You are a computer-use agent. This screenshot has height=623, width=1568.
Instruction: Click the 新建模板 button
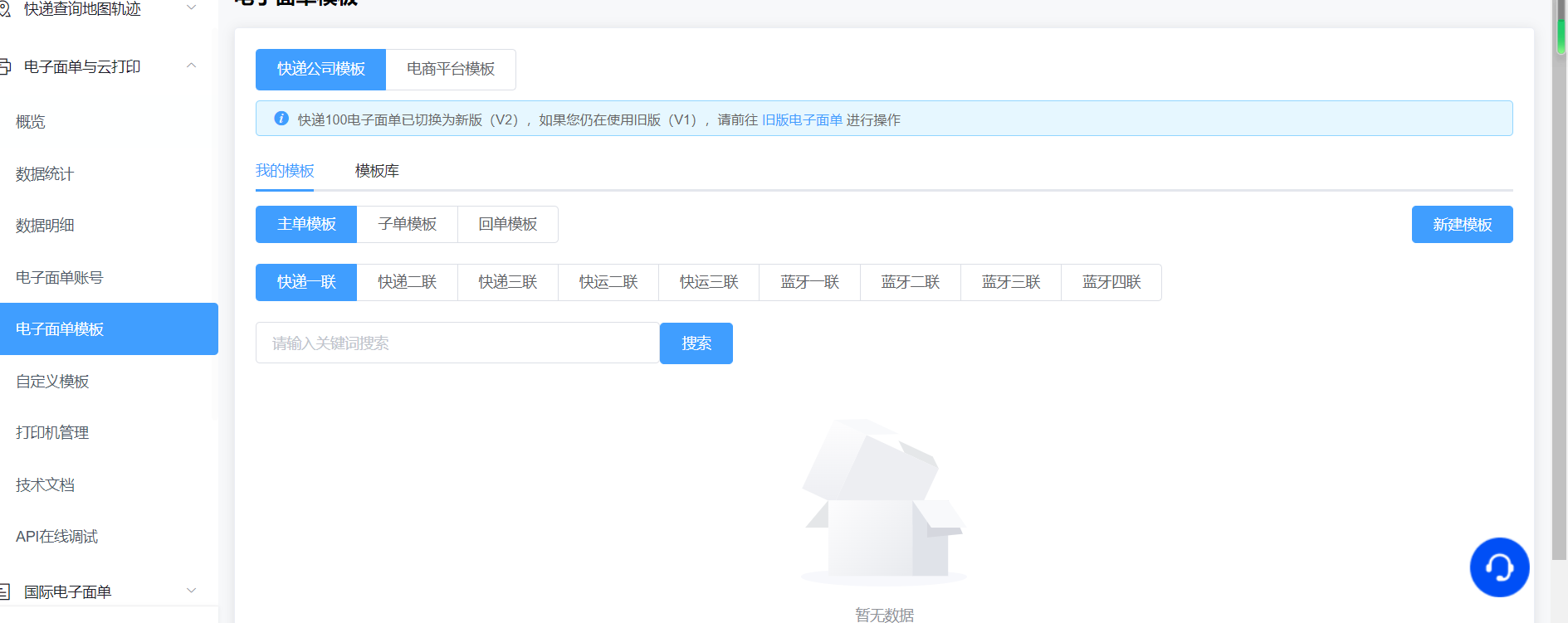click(x=1462, y=225)
